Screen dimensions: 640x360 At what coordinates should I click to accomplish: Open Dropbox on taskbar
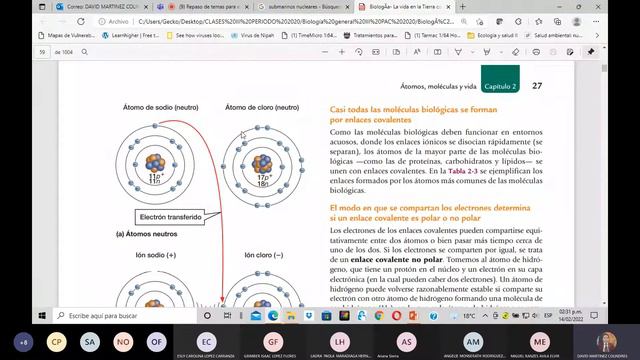pos(309,316)
